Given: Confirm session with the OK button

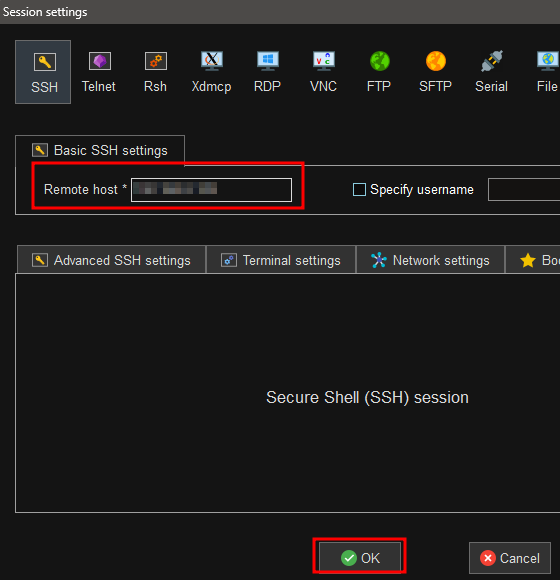Looking at the screenshot, I should (x=360, y=558).
